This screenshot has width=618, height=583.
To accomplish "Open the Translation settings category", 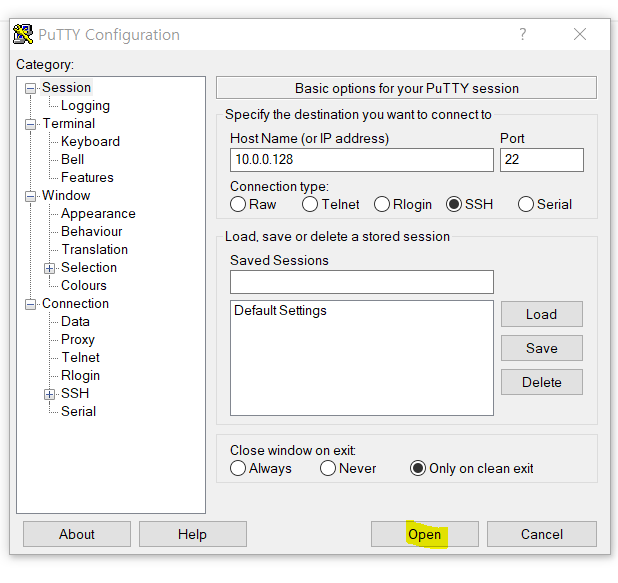I will 95,250.
